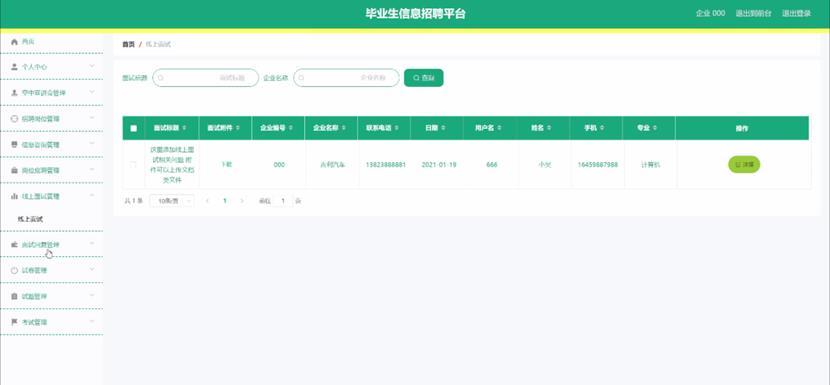The height and width of the screenshot is (385, 830).
Task: Check the select-all checkbox in the table header
Action: pyautogui.click(x=133, y=128)
